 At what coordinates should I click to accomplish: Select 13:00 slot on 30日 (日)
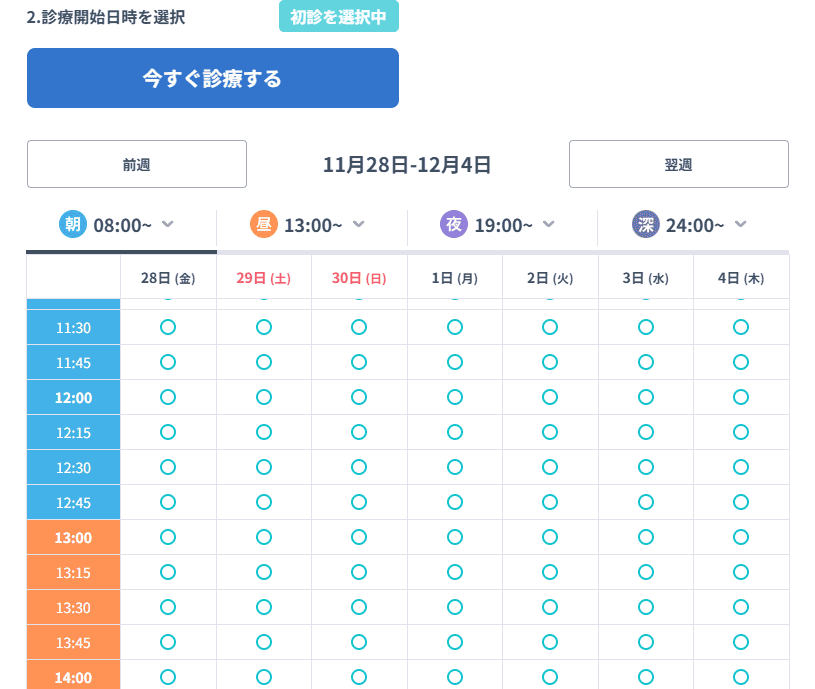[359, 537]
